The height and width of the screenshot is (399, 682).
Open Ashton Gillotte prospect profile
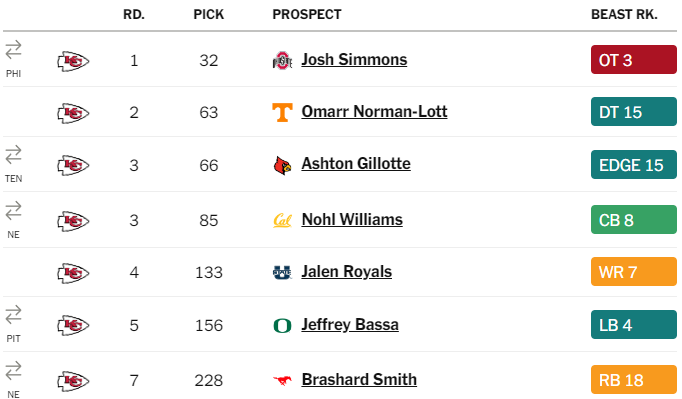(x=356, y=164)
